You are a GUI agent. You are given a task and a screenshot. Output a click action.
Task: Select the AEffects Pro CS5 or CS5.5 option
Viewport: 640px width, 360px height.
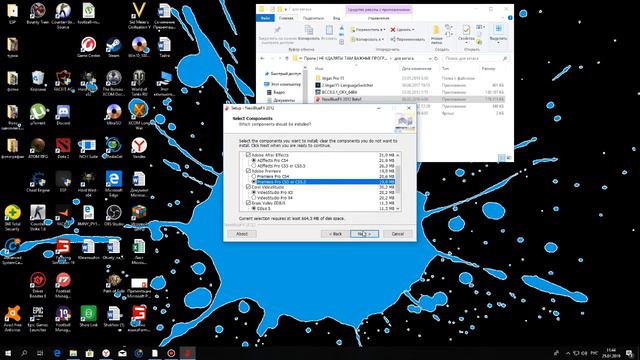pos(253,166)
